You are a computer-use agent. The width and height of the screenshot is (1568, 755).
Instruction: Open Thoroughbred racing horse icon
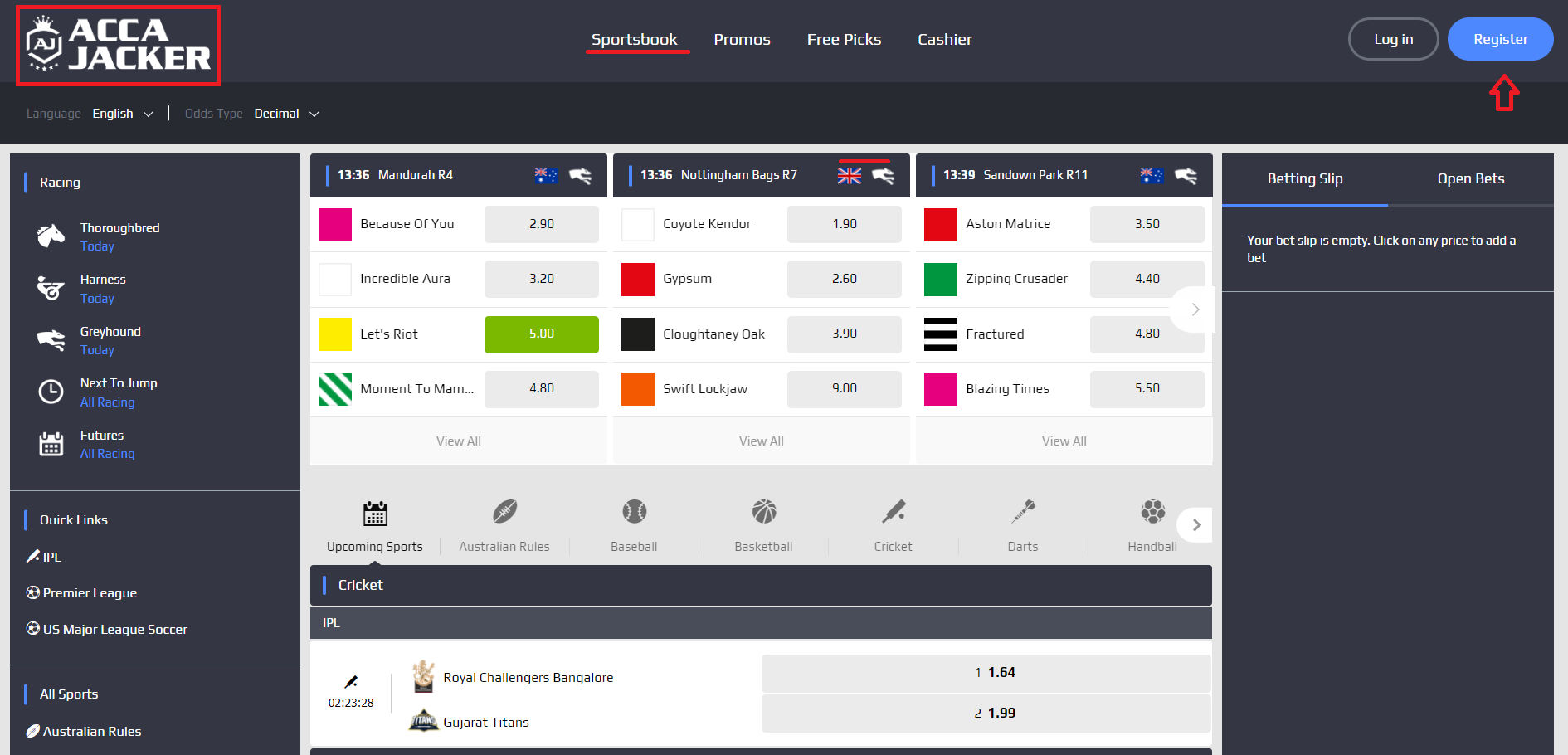[x=51, y=236]
